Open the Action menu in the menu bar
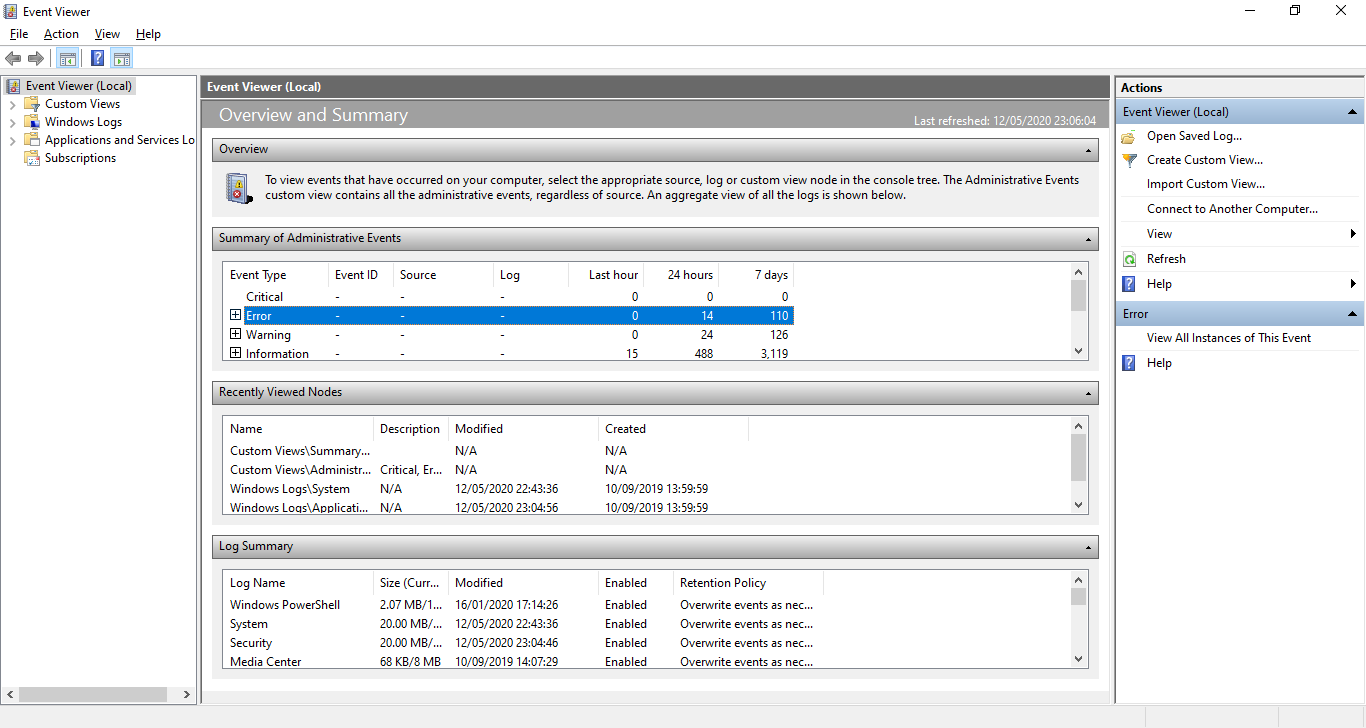The width and height of the screenshot is (1366, 728). [61, 34]
